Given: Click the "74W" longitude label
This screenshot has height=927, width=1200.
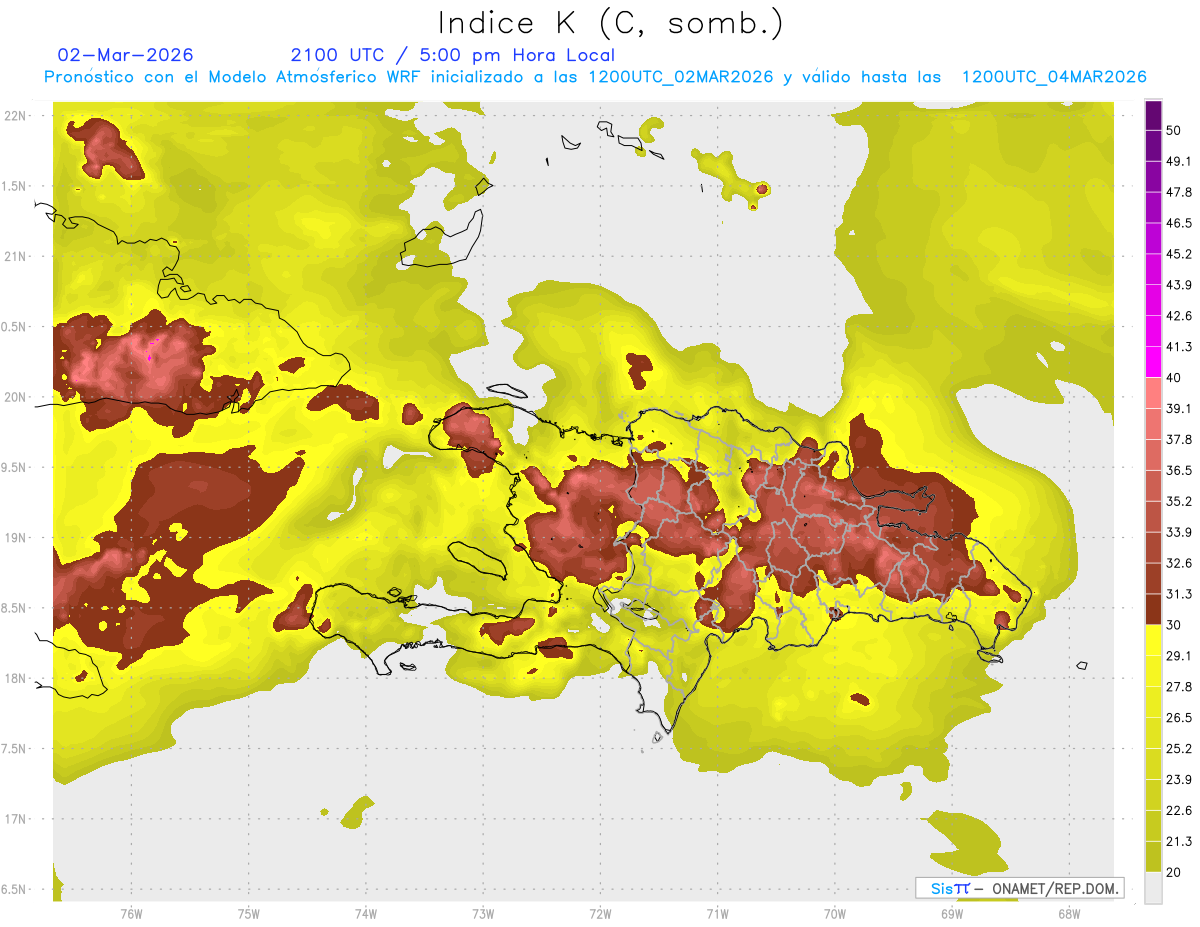Looking at the screenshot, I should (x=366, y=915).
